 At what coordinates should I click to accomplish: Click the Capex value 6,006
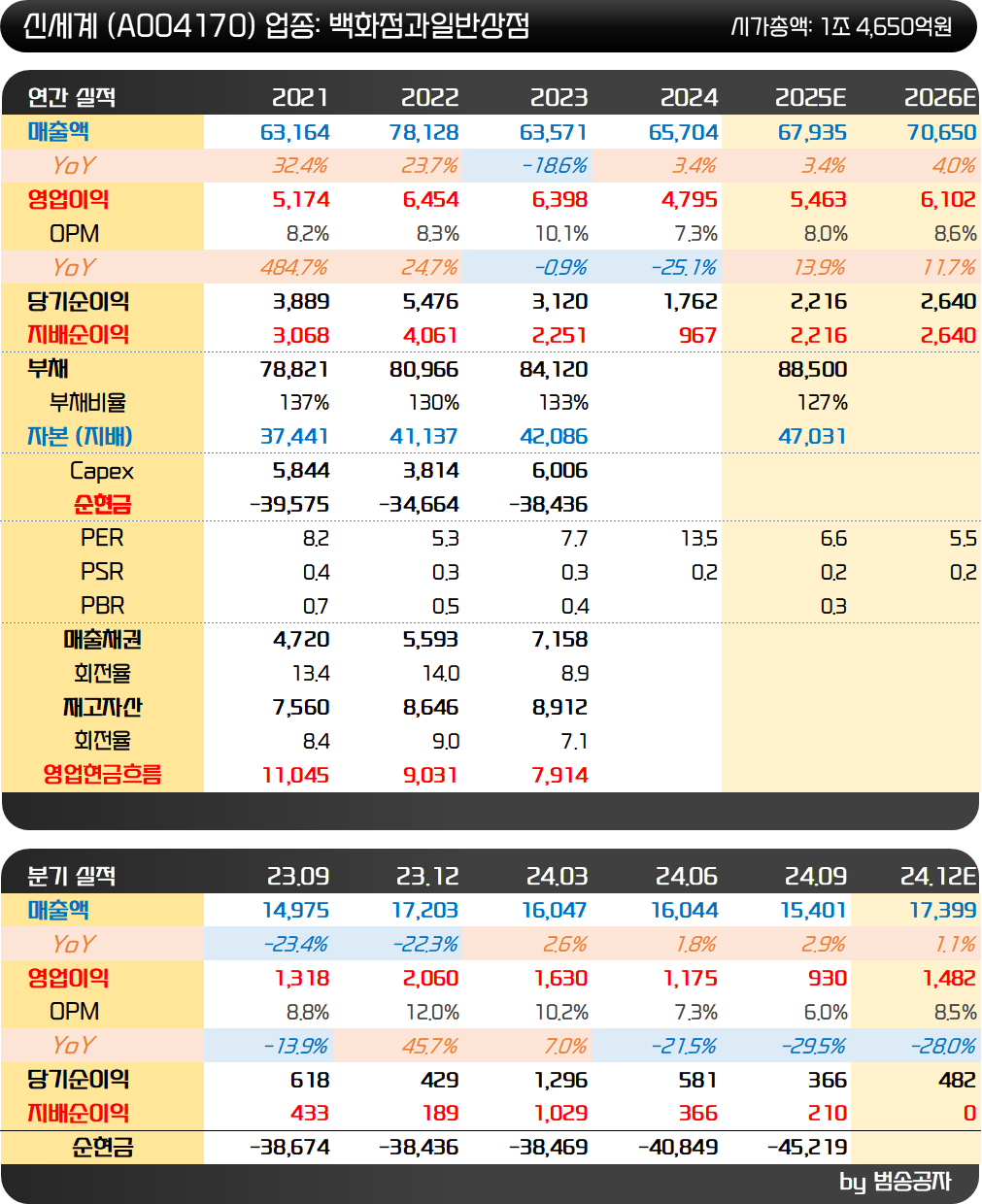[x=560, y=471]
